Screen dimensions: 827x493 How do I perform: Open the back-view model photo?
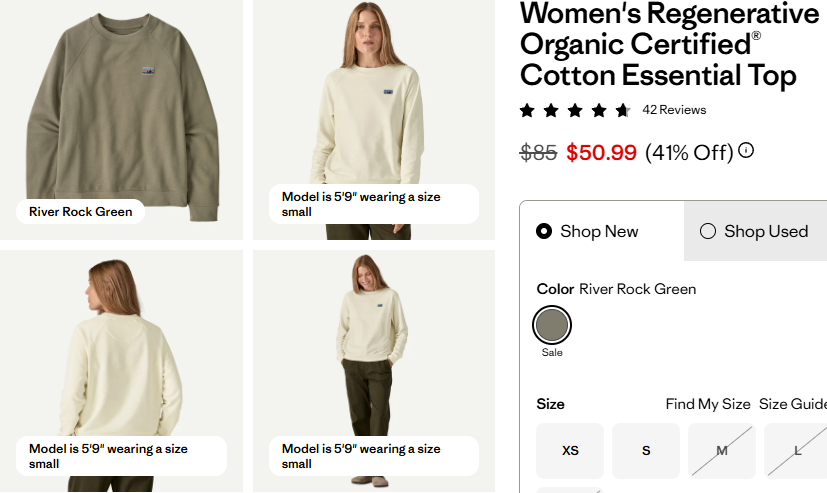pyautogui.click(x=122, y=350)
